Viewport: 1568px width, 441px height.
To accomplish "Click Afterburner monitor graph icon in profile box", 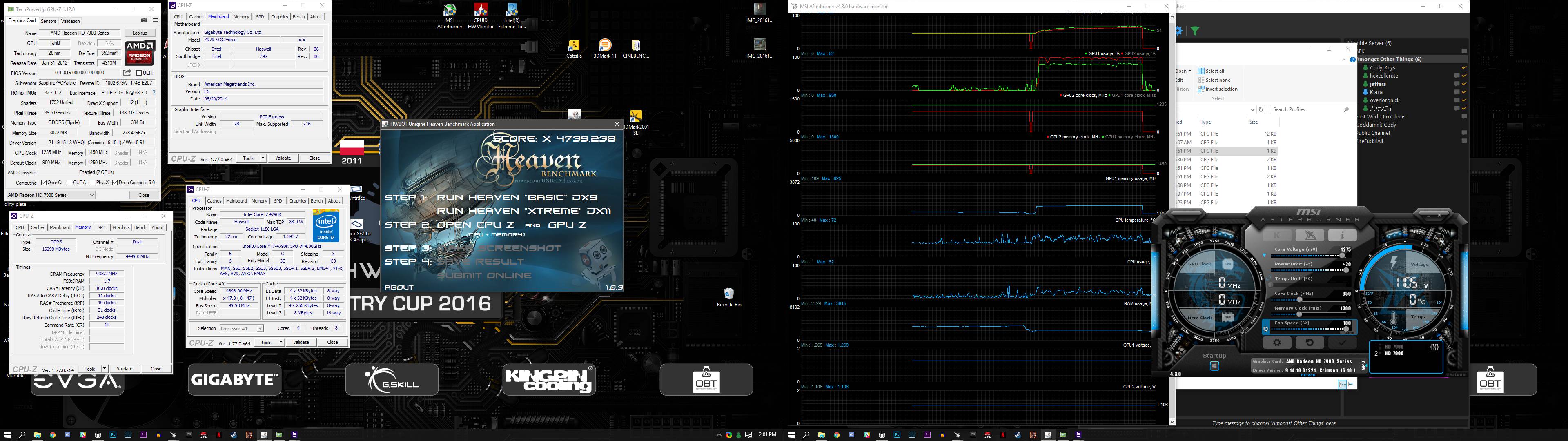I will 1435,347.
